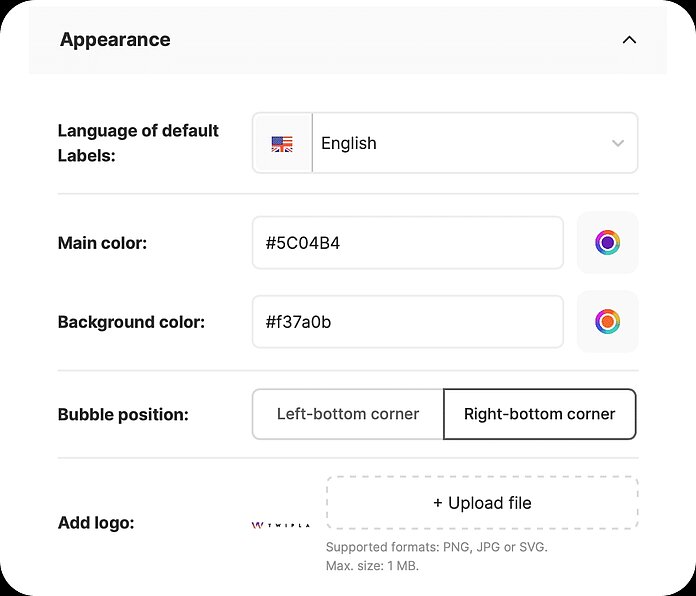
Task: Click the 'Language of default Labels' label
Action: coord(138,143)
